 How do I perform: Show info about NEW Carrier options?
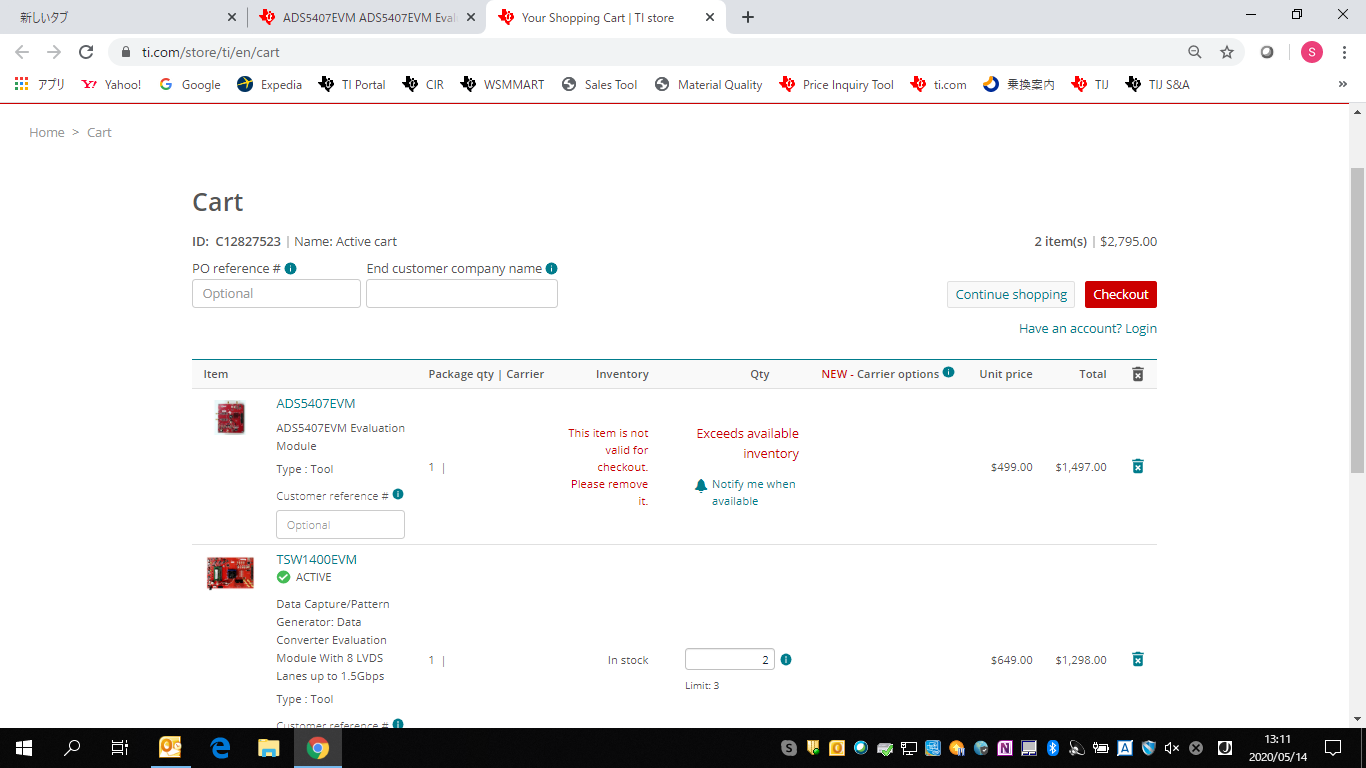click(948, 373)
